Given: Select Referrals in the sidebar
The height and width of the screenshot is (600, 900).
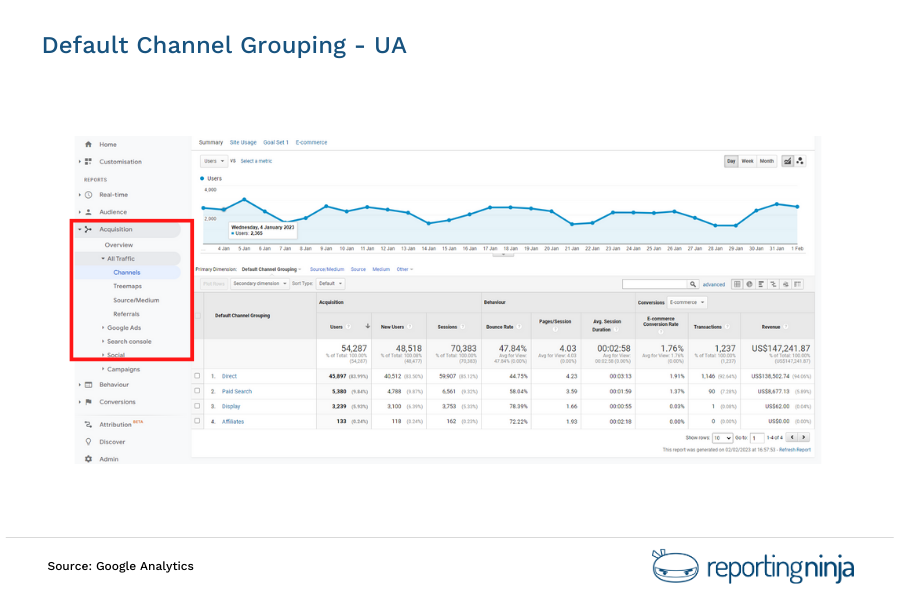Looking at the screenshot, I should click(126, 314).
